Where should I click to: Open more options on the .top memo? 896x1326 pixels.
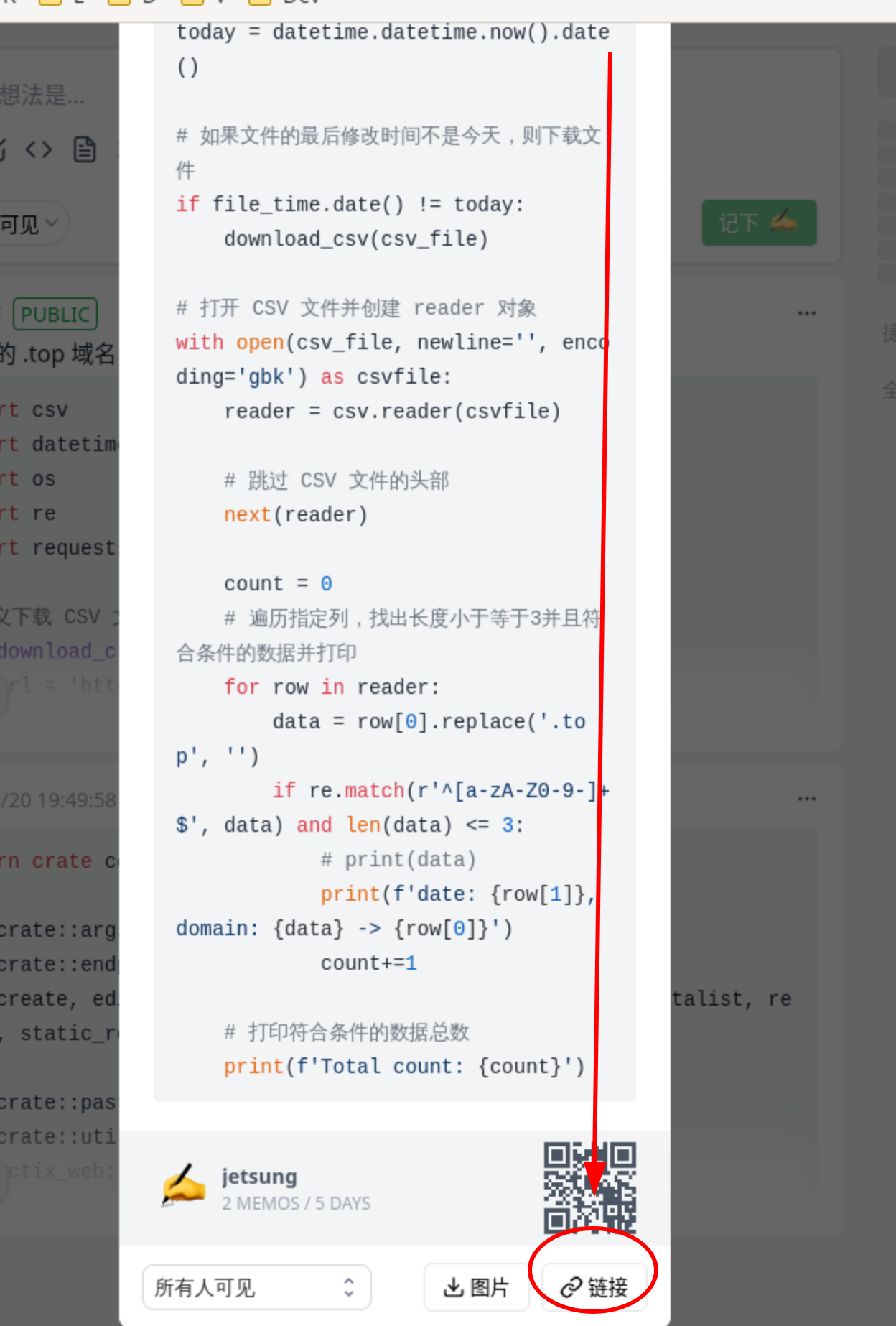pyautogui.click(x=806, y=313)
